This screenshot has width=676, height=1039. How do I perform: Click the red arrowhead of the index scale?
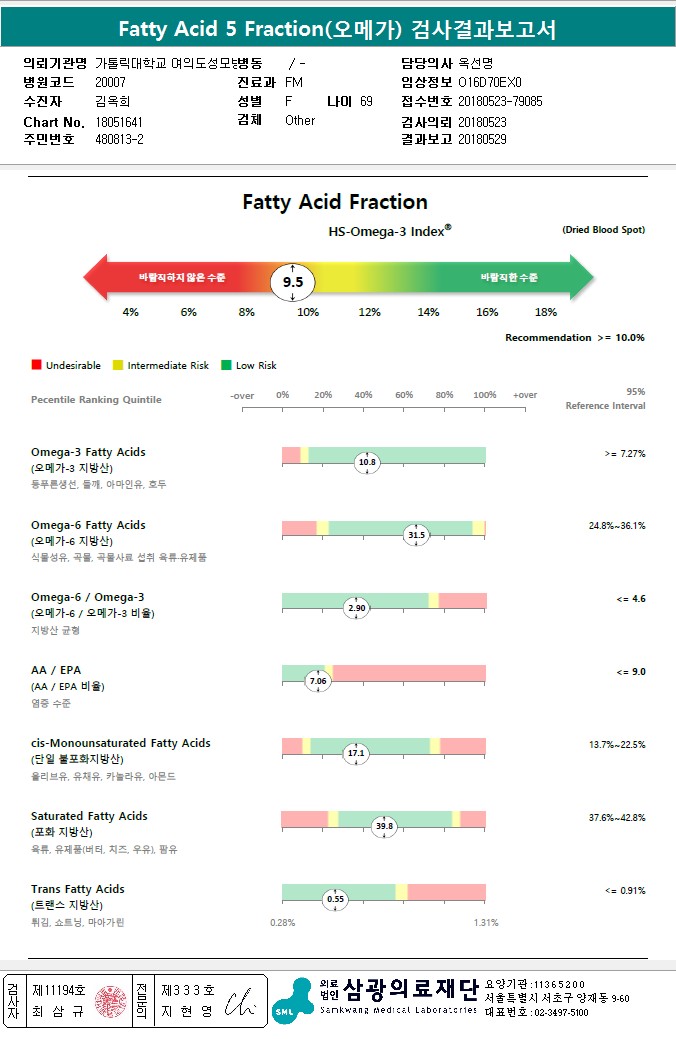pos(95,277)
